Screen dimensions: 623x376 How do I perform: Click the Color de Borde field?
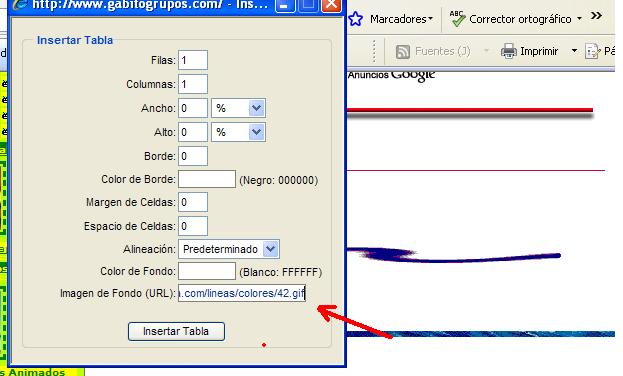click(207, 179)
